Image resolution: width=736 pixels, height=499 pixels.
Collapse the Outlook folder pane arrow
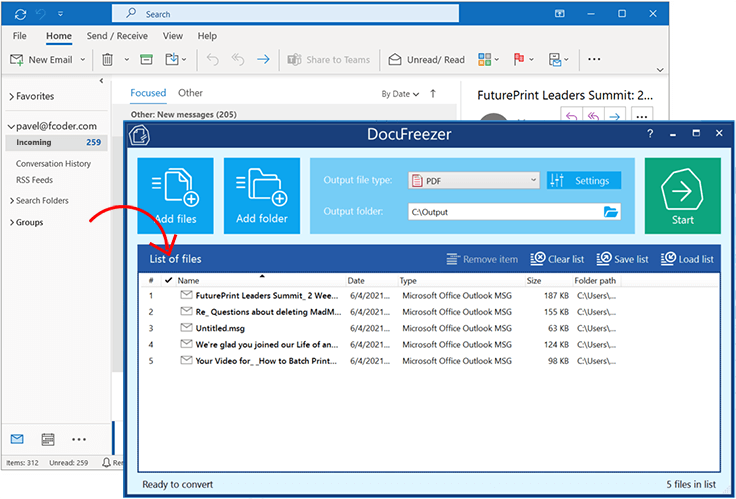click(101, 81)
